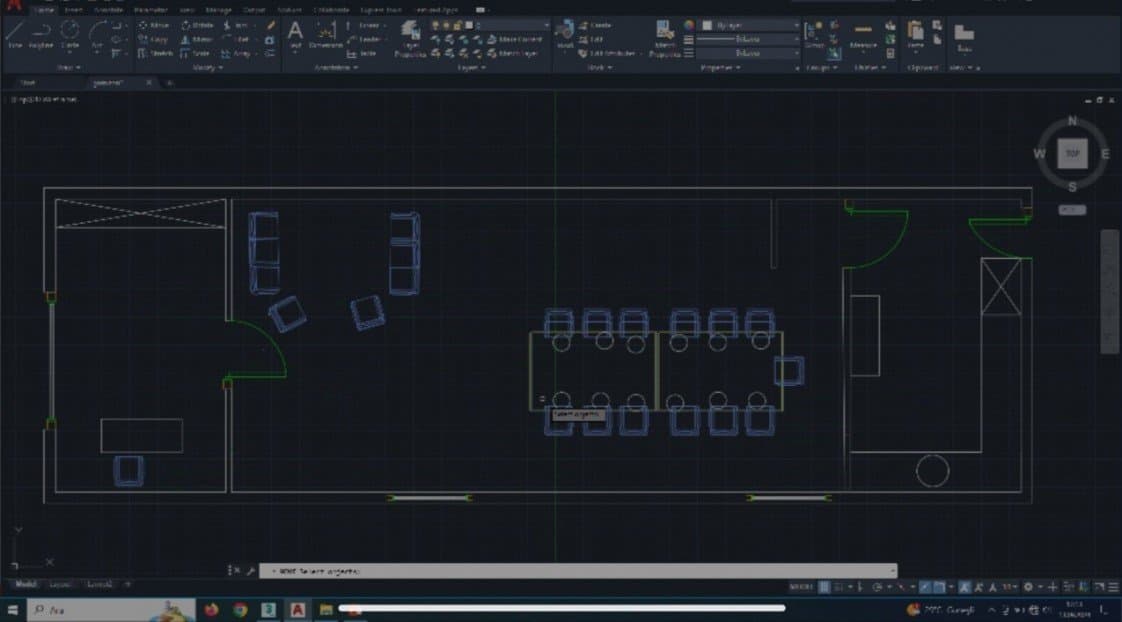
Task: Launch the Stretch command
Action: 155,53
